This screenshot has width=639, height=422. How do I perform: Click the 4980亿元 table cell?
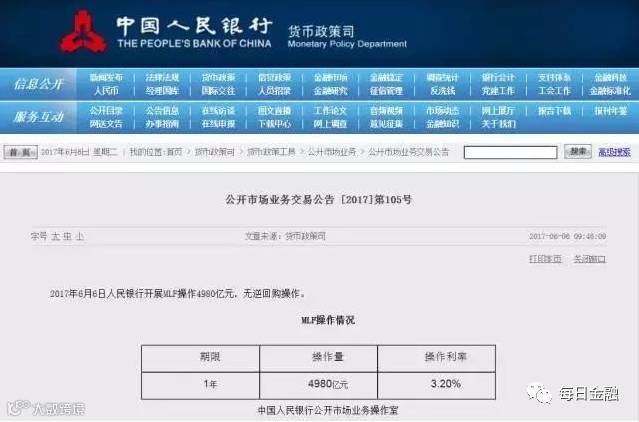coord(318,385)
